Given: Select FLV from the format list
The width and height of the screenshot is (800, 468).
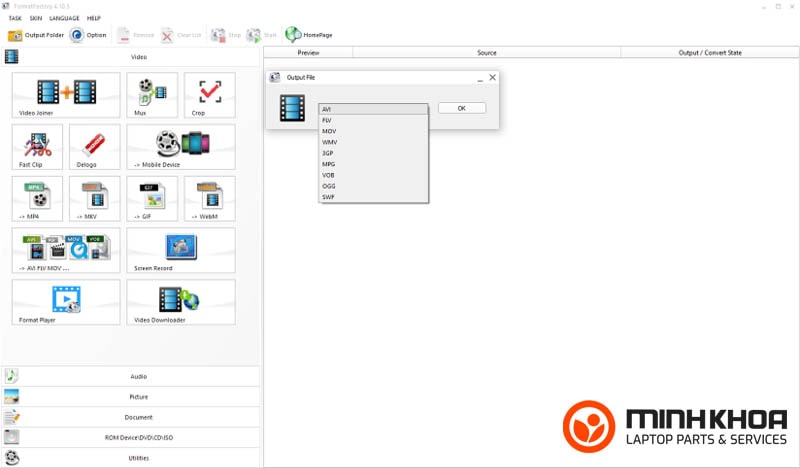Looking at the screenshot, I should [373, 120].
